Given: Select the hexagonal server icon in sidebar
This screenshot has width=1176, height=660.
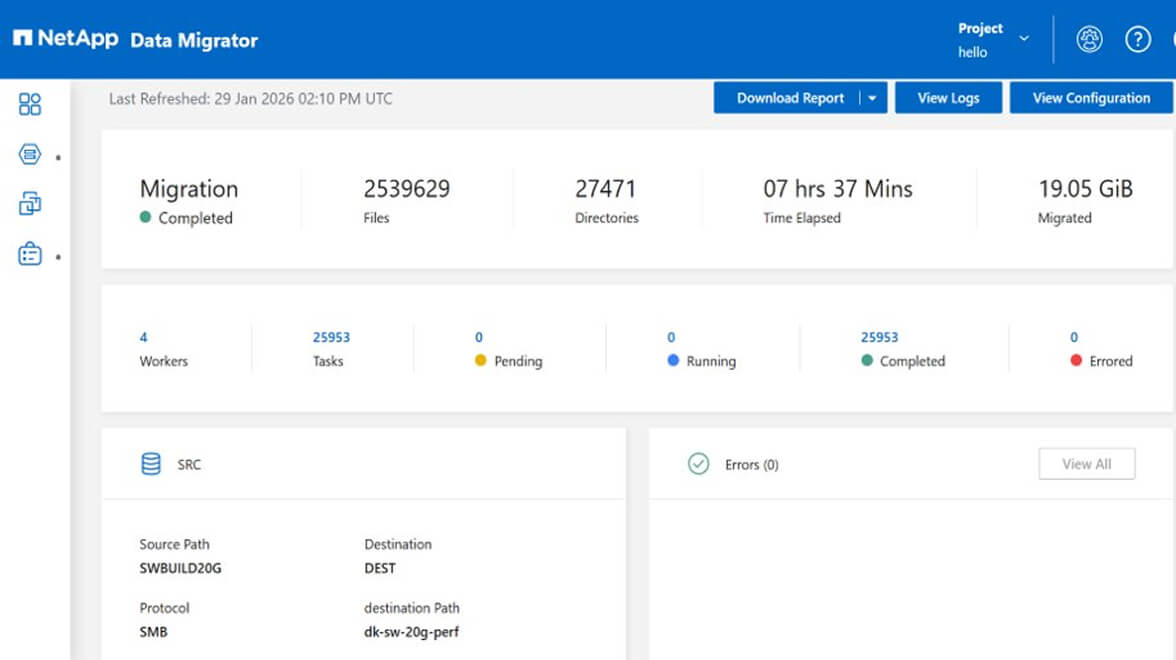Looking at the screenshot, I should point(29,153).
